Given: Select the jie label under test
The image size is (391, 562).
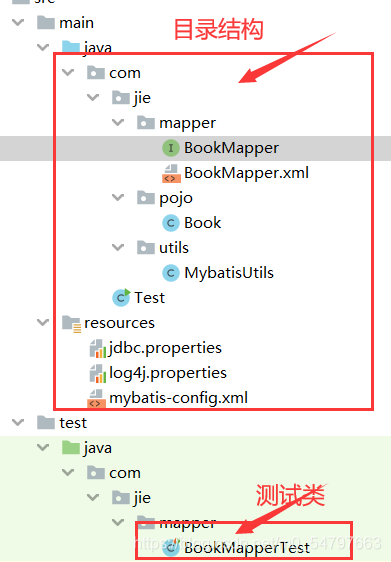Looking at the screenshot, I should click(142, 498).
